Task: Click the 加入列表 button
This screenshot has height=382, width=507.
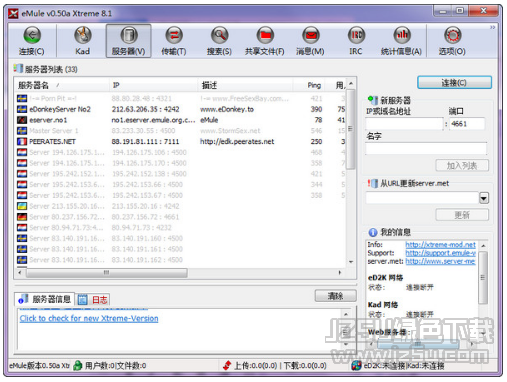Action: coord(462,166)
